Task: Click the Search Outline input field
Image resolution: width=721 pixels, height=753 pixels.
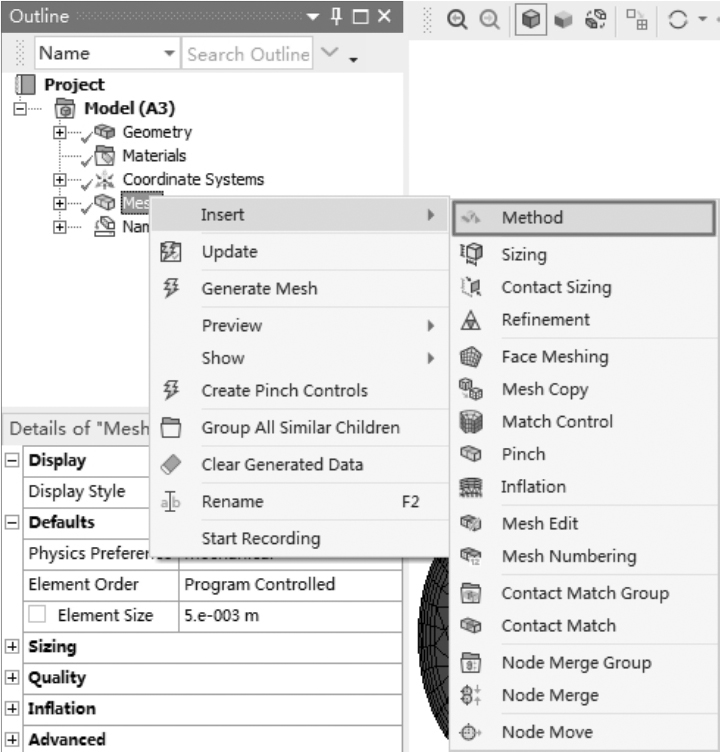Action: [x=247, y=54]
